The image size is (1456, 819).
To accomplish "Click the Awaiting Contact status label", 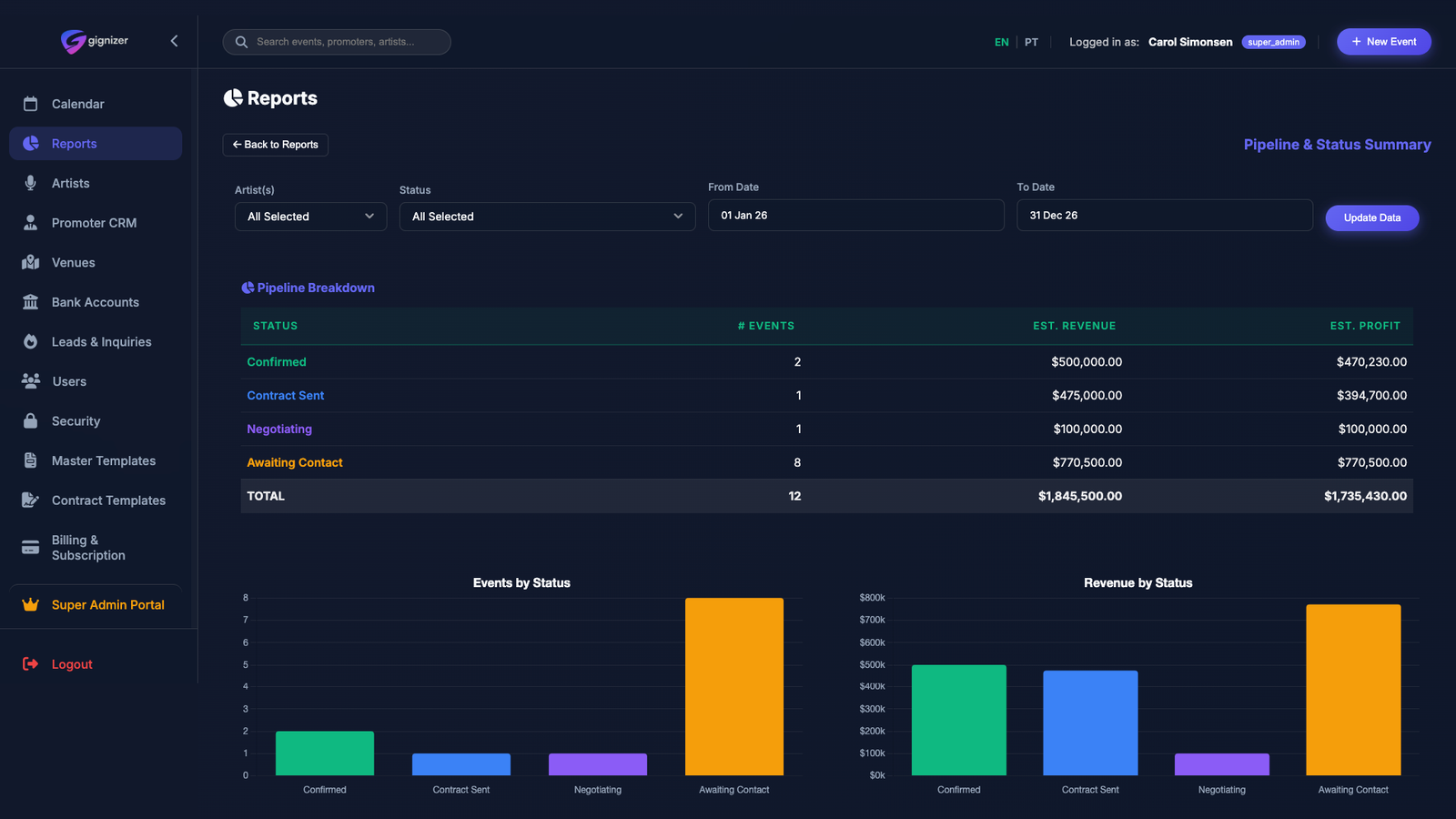I will click(295, 463).
